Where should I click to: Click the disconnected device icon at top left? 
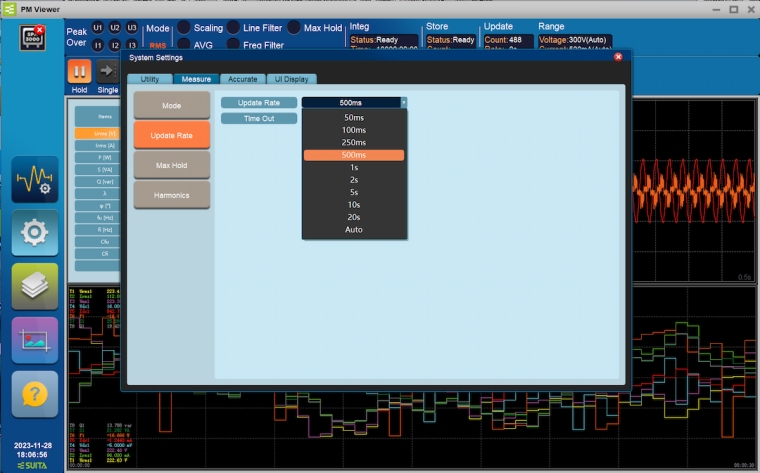pos(34,36)
